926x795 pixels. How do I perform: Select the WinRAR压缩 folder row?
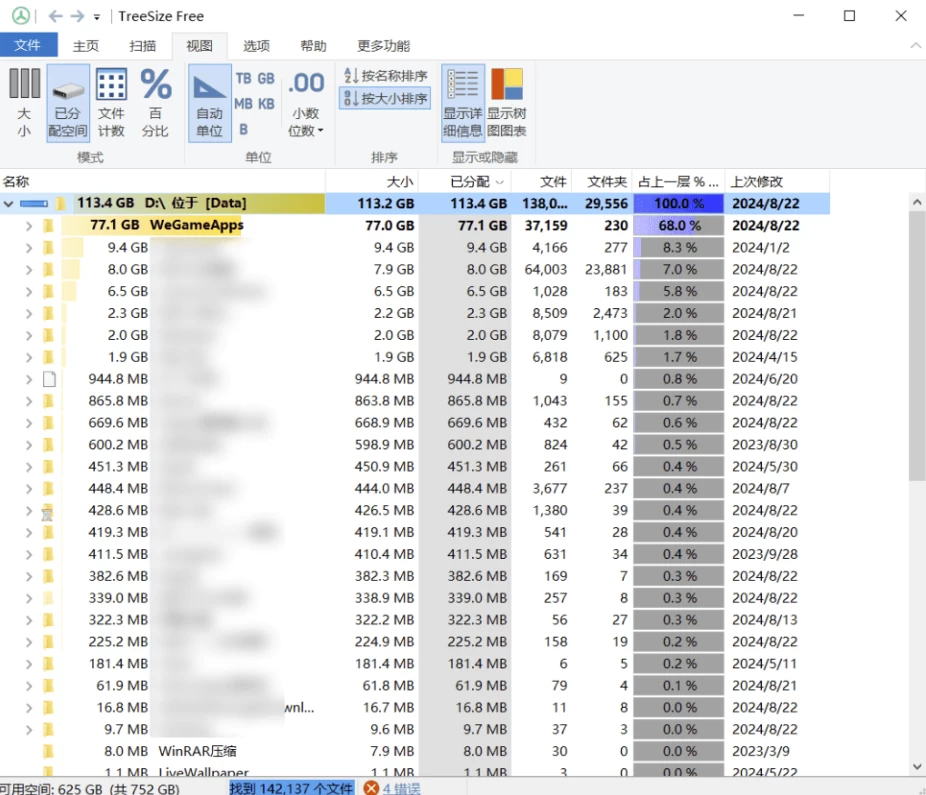click(x=197, y=751)
